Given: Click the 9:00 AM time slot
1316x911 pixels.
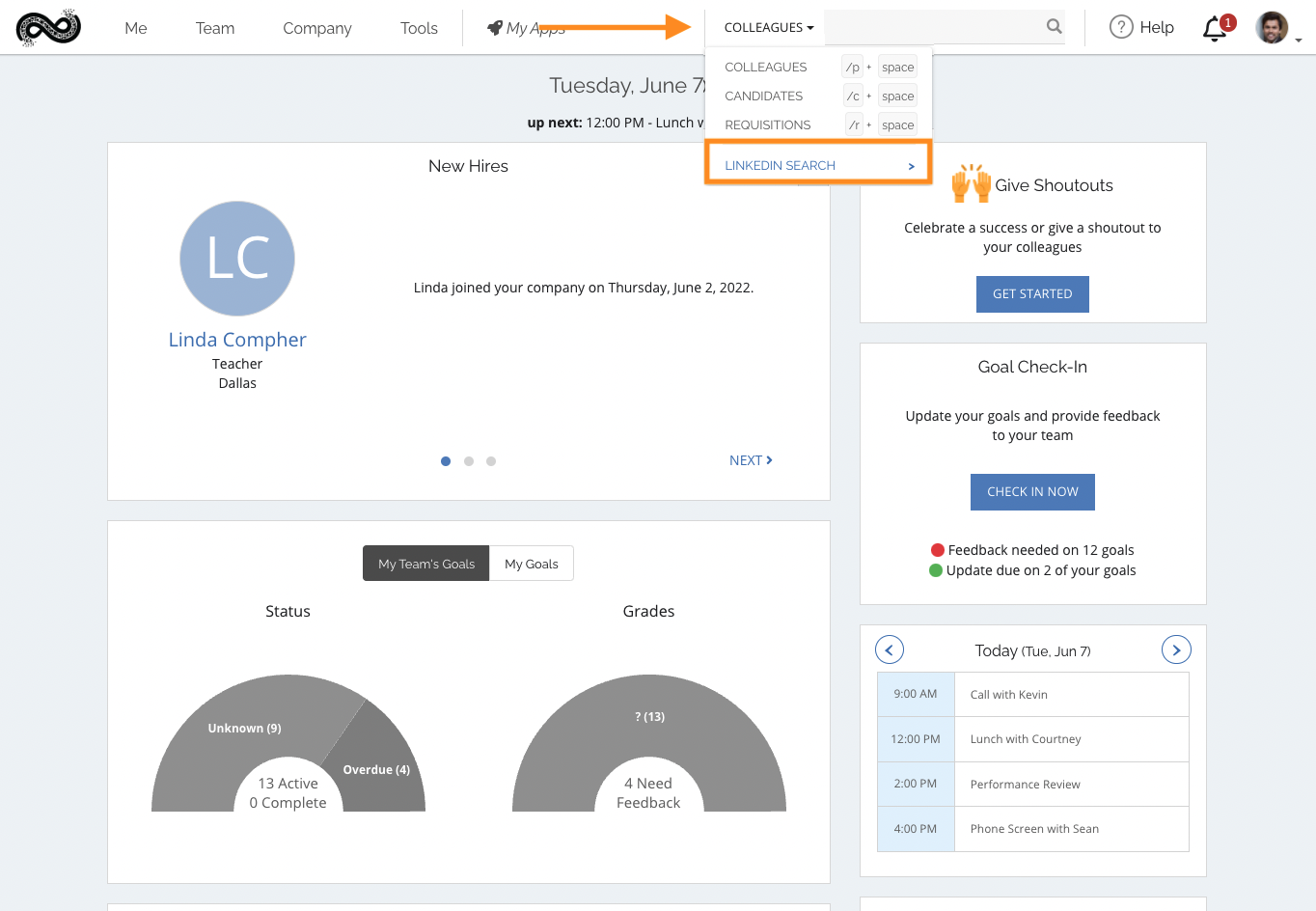Looking at the screenshot, I should 916,694.
